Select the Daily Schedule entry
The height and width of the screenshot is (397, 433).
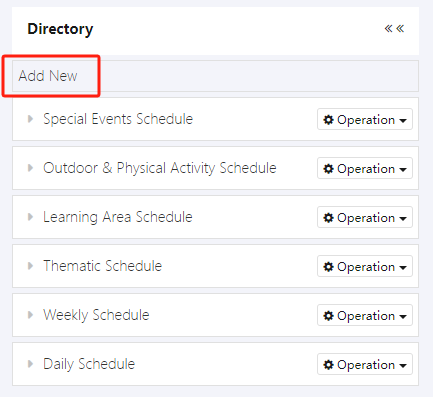point(89,364)
